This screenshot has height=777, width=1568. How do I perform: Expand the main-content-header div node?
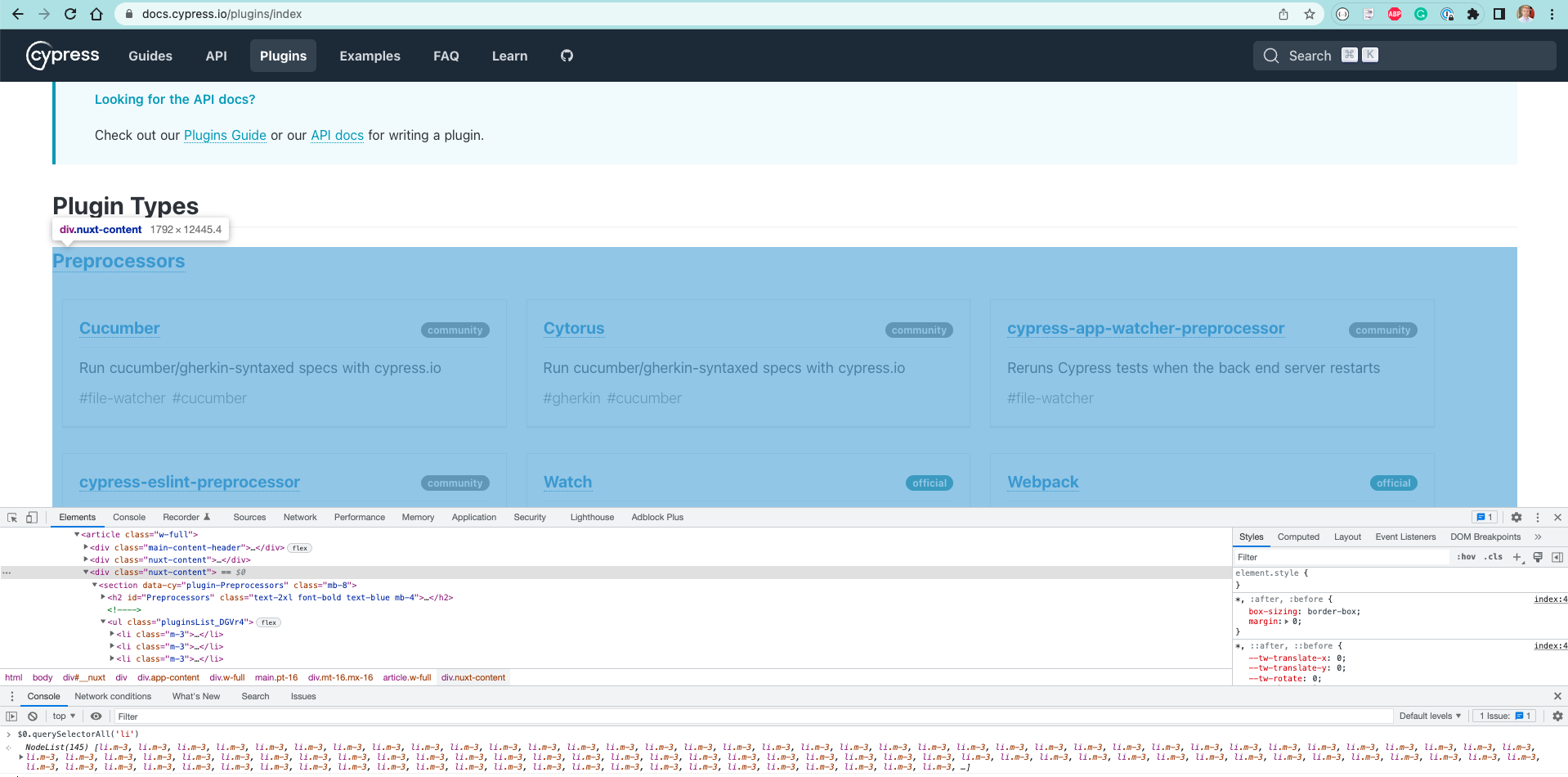pyautogui.click(x=86, y=547)
